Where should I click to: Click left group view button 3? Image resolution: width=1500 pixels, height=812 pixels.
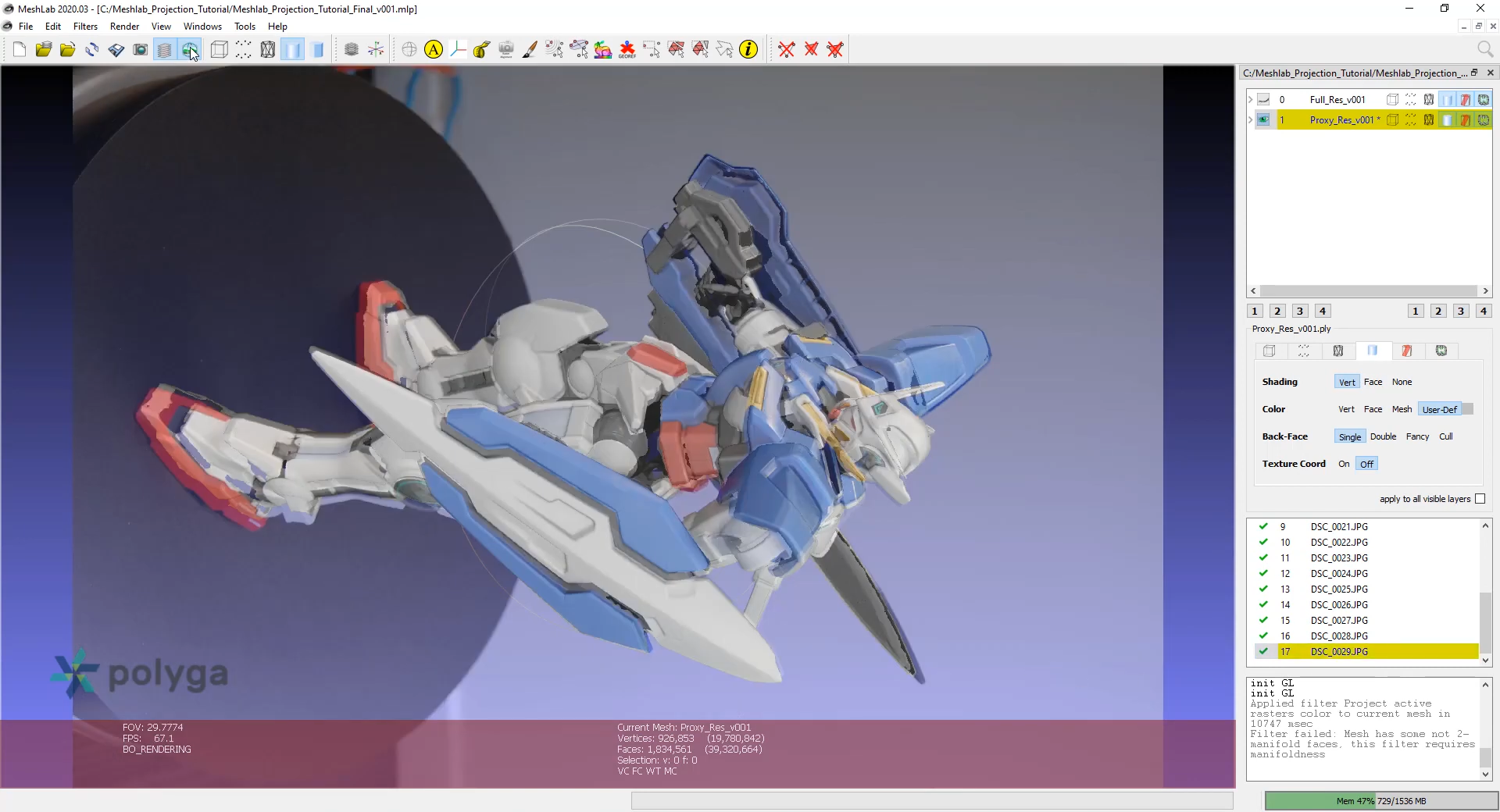click(1300, 311)
